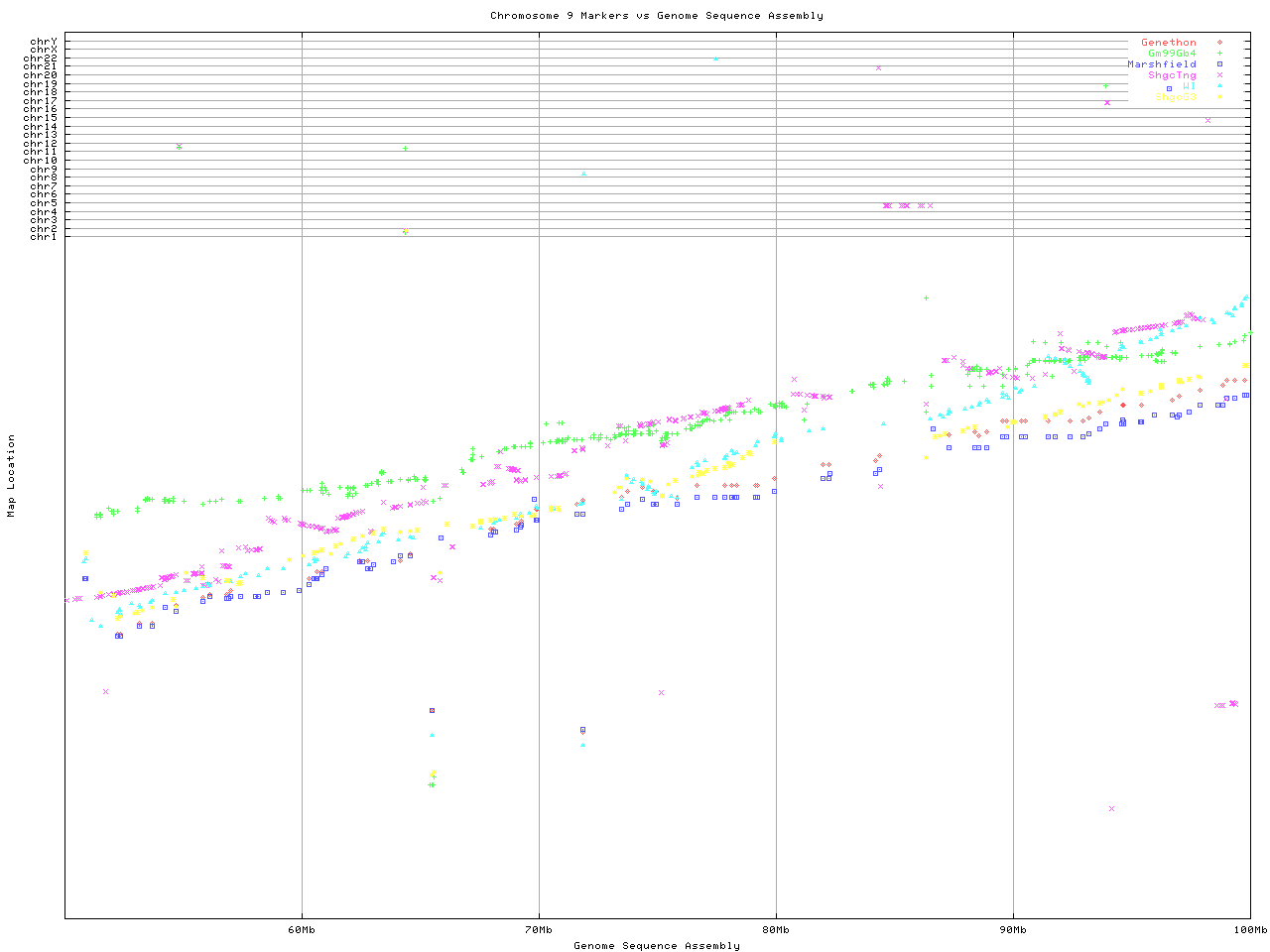Screen dimensions: 1270x952
Task: Click the green Gm99Gb4 plus legend marker
Action: pyautogui.click(x=1219, y=54)
